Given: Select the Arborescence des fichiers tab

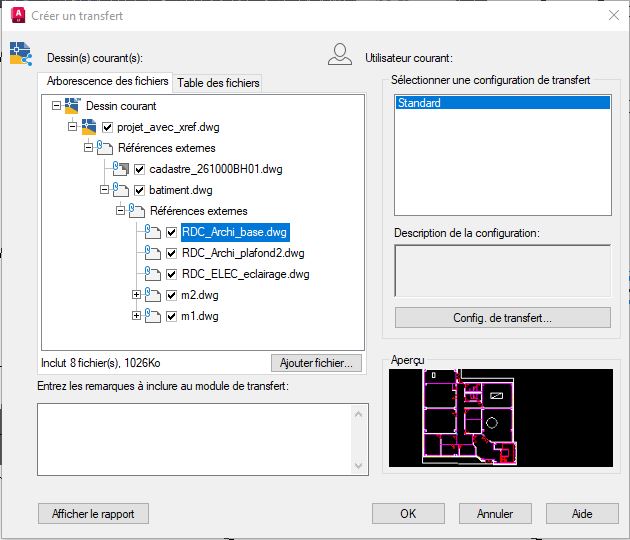Looking at the screenshot, I should point(107,82).
